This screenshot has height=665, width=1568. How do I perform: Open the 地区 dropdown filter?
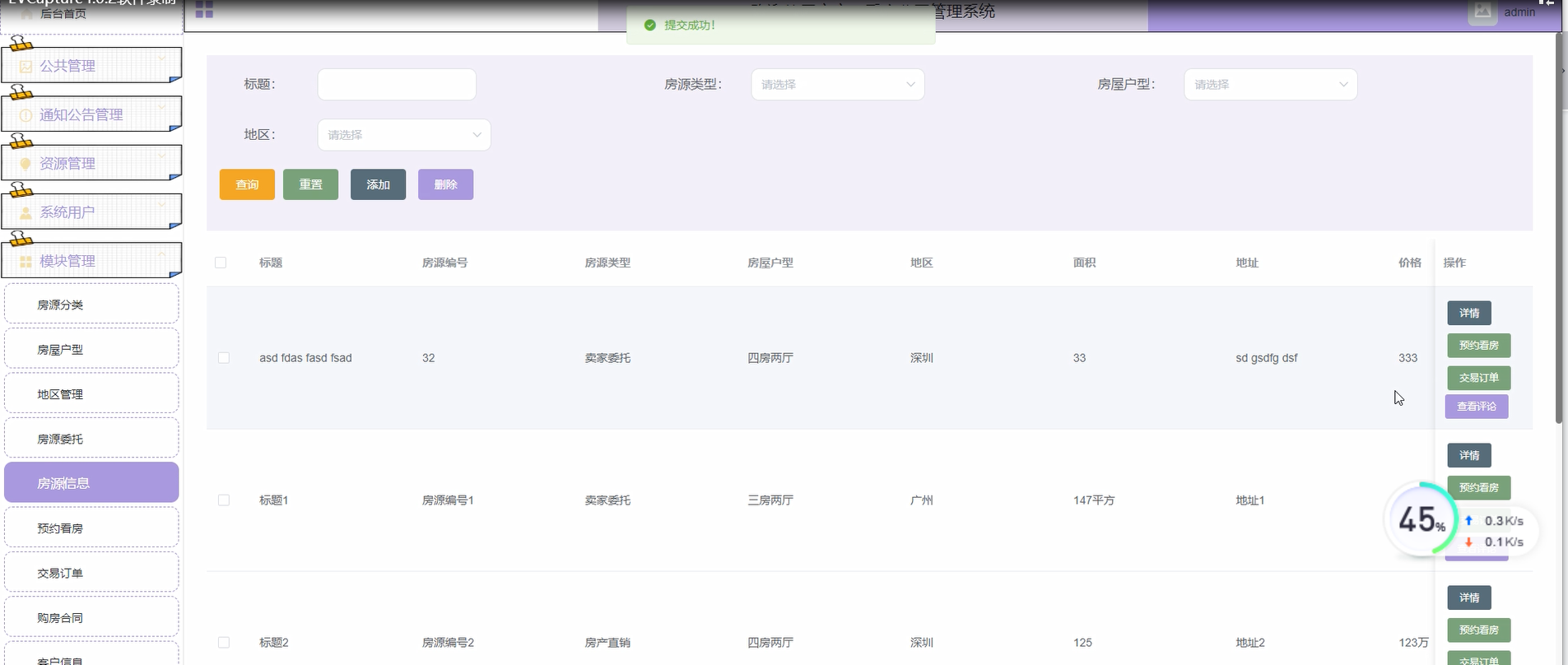404,135
